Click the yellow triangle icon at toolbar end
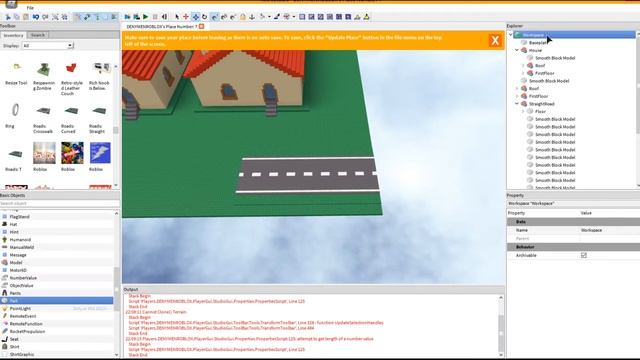The width and height of the screenshot is (640, 360). (x=367, y=17)
